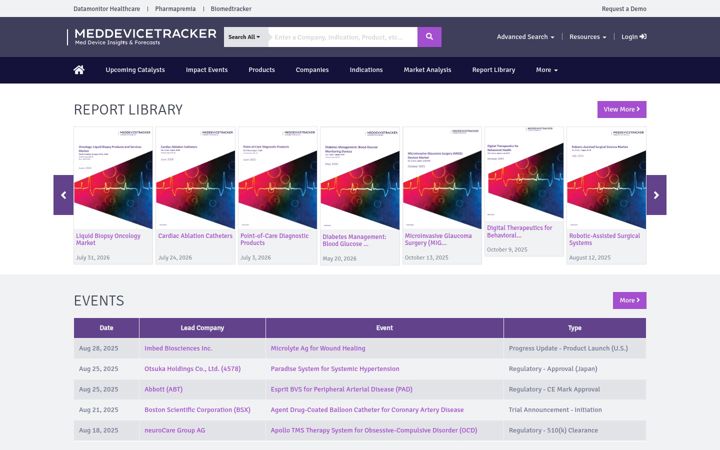
Task: Click the Login link
Action: (634, 37)
